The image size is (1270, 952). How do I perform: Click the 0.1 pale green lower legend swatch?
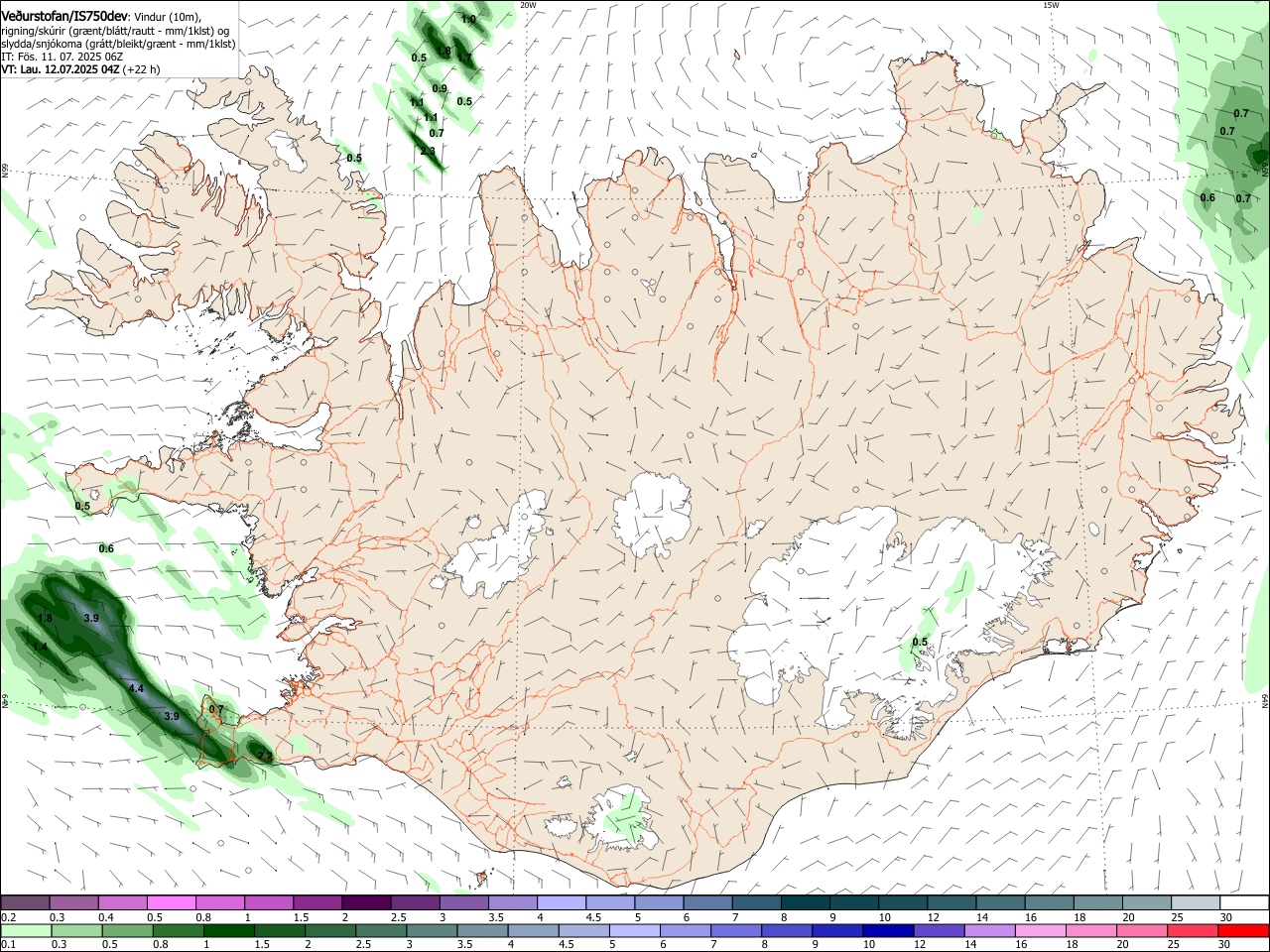pos(25,930)
